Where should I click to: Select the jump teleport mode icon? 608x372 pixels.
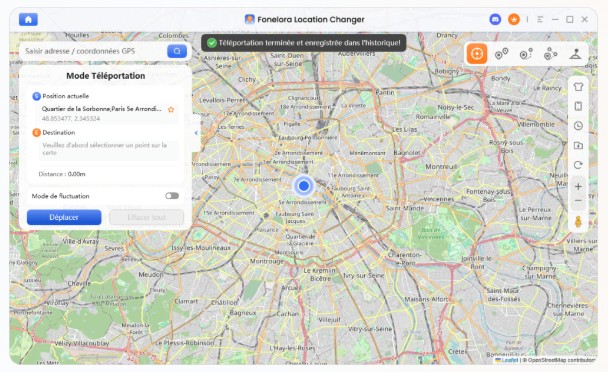pos(550,54)
